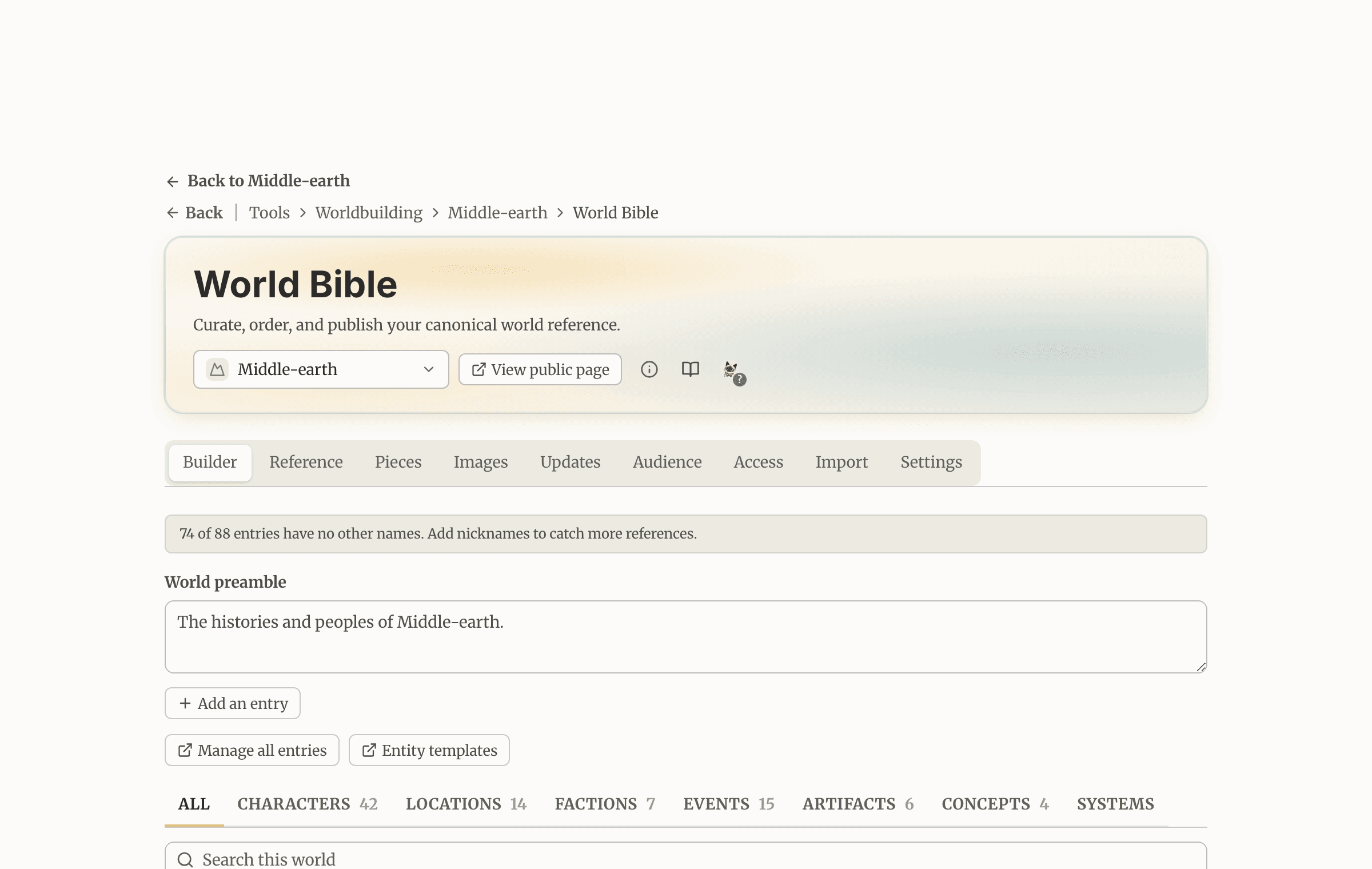Screen dimensions: 1372x869
Task: Select the Builder tab
Action: pos(210,463)
